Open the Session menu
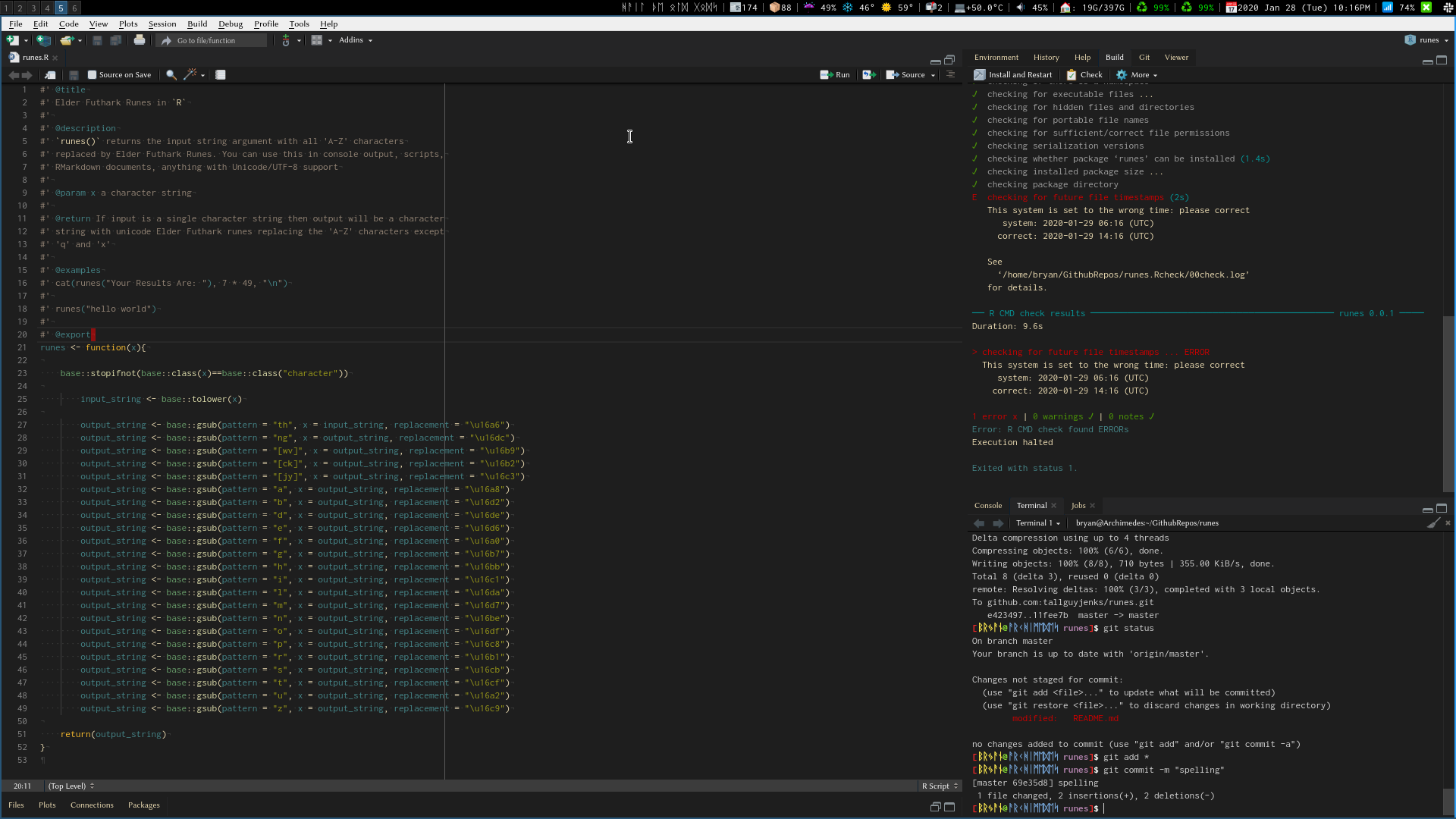The height and width of the screenshot is (819, 1456). tap(162, 24)
